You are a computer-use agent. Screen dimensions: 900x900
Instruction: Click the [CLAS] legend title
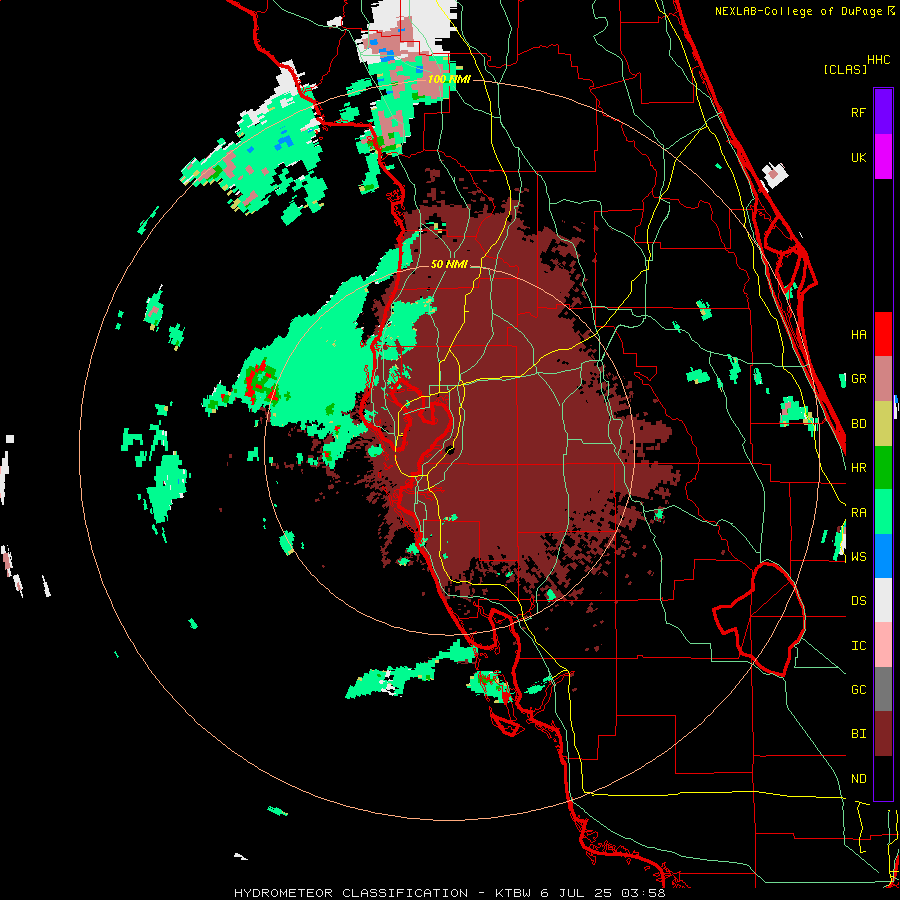tap(845, 69)
